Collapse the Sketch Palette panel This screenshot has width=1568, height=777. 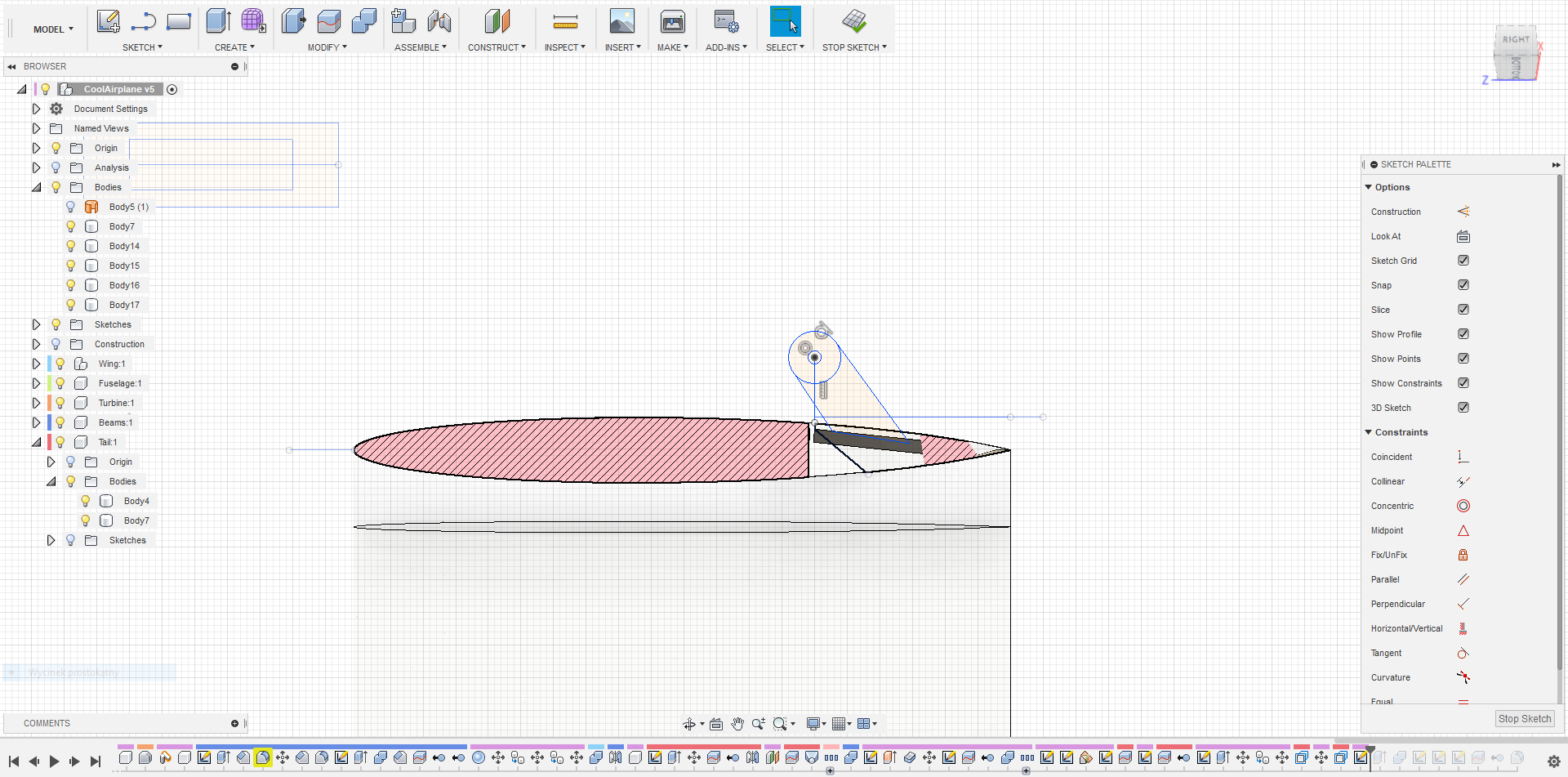[1556, 165]
